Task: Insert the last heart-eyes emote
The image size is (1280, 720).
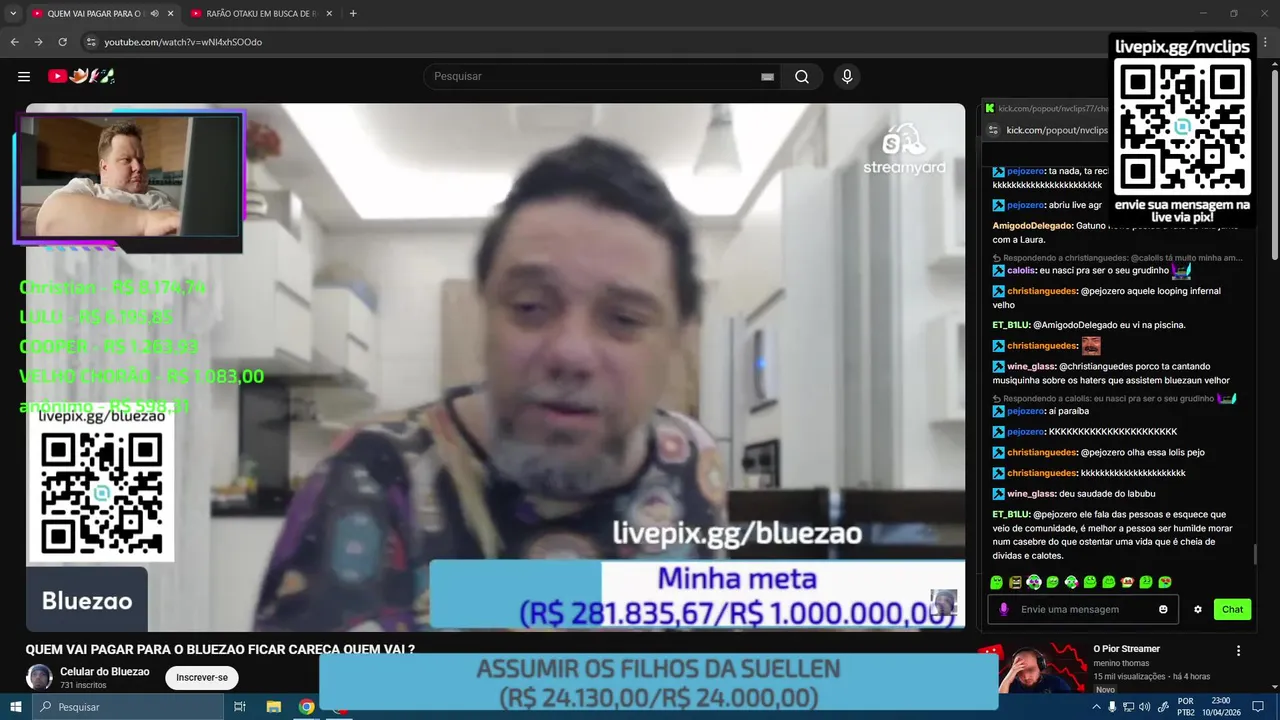Action: (x=1165, y=582)
